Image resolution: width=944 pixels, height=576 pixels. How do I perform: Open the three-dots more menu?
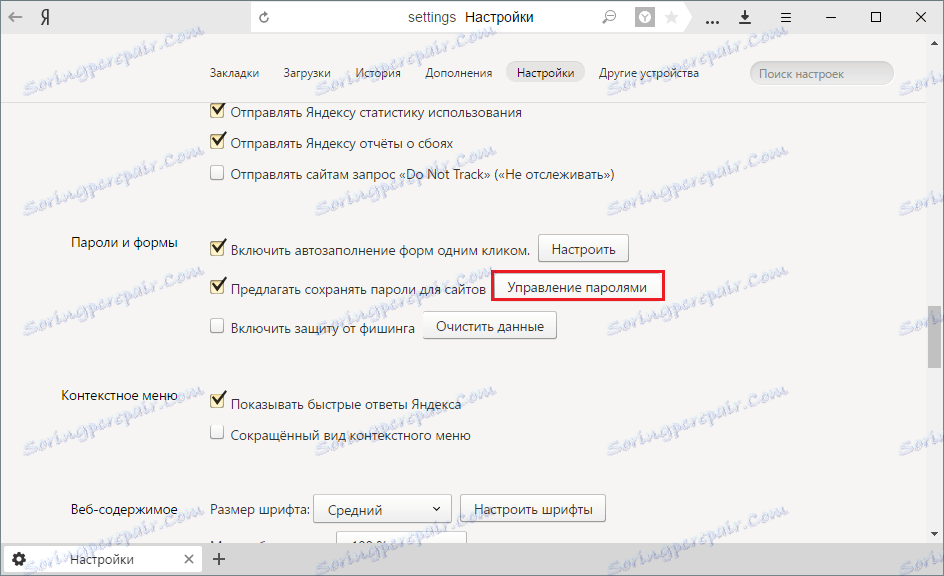click(x=712, y=22)
